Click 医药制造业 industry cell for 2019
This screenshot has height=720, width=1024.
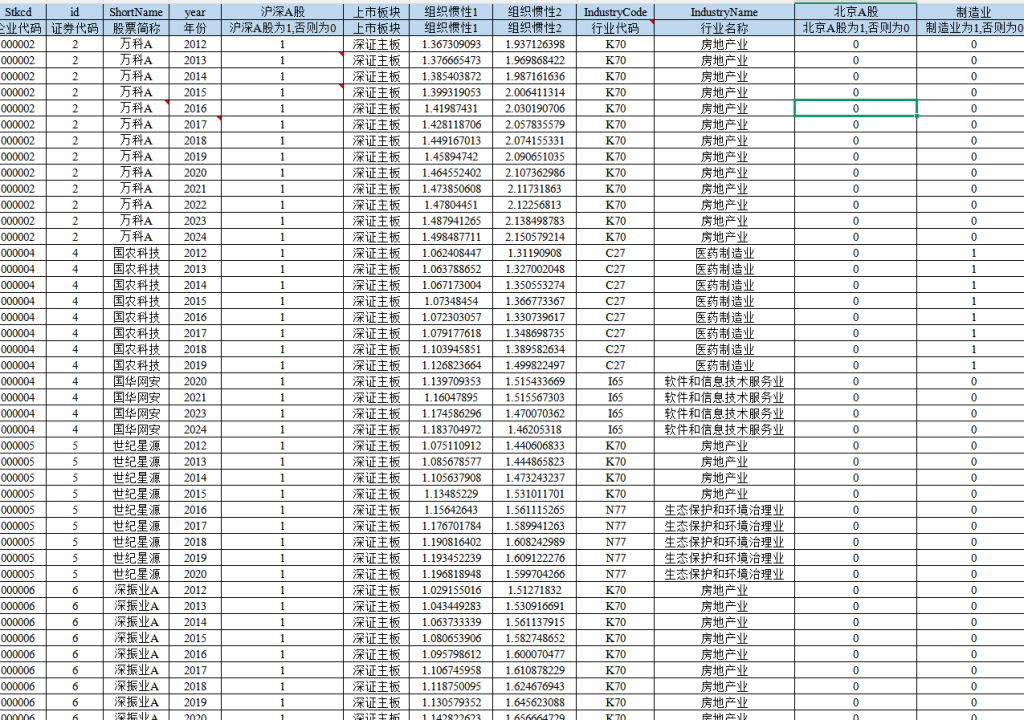point(724,366)
